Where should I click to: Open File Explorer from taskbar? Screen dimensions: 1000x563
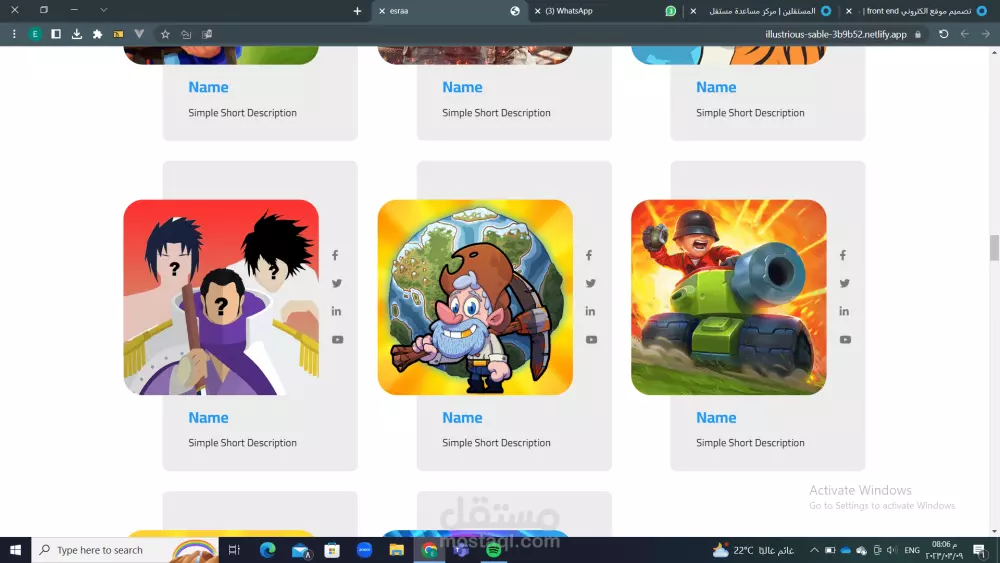[397, 550]
